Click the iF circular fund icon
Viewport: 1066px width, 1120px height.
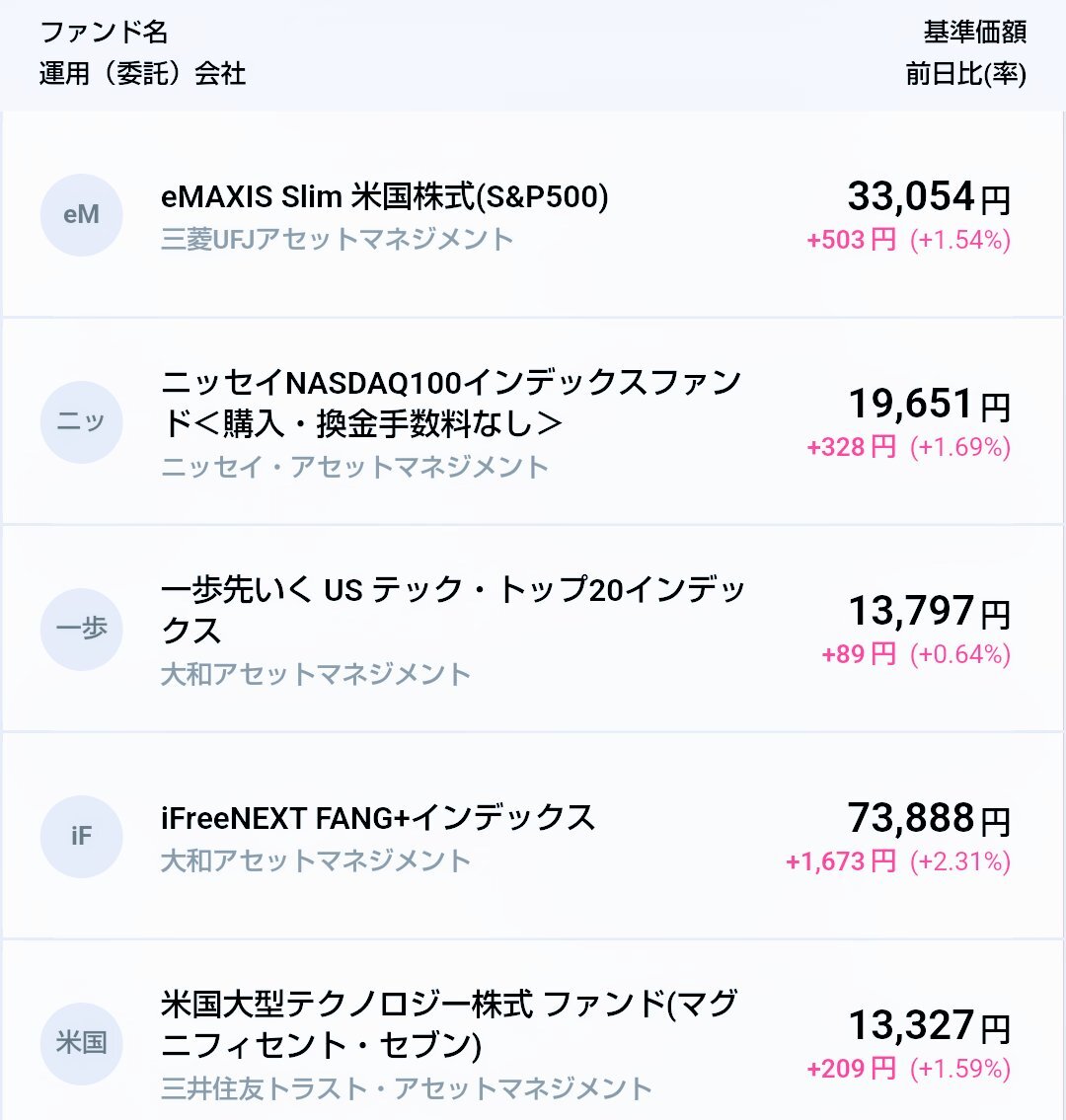coord(82,837)
